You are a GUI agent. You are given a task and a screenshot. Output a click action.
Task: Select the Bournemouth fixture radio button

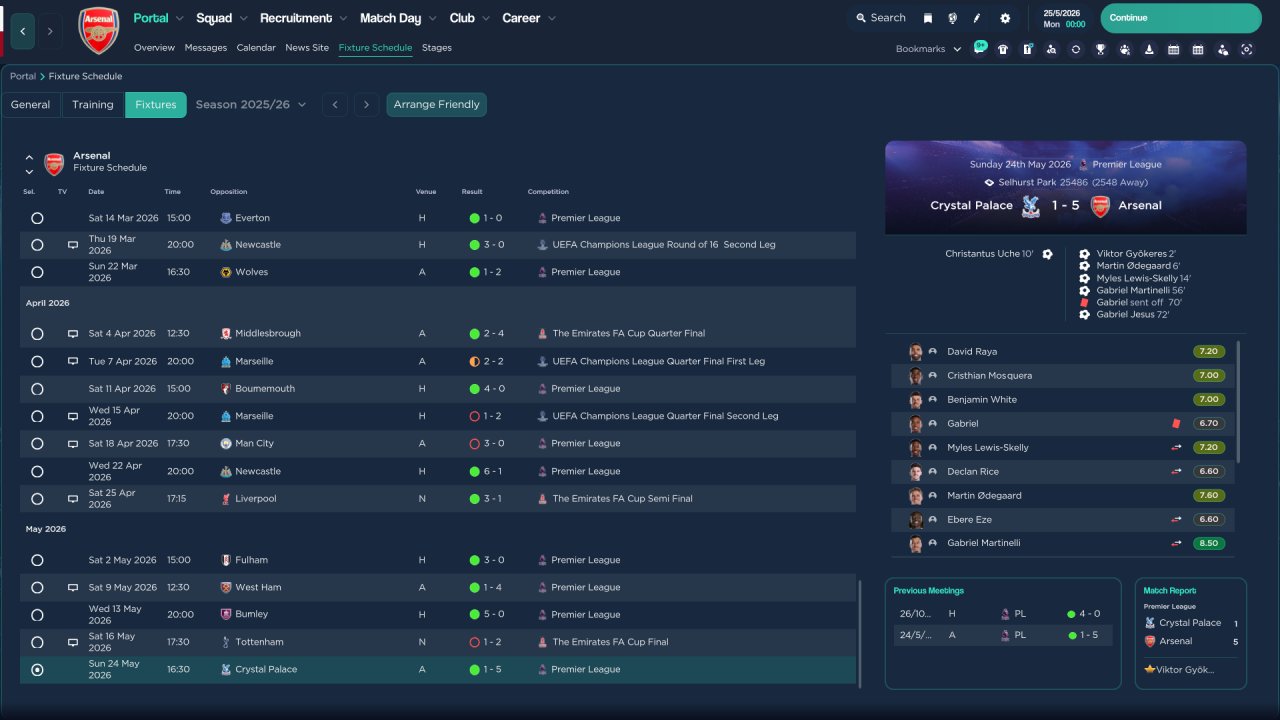pos(37,389)
